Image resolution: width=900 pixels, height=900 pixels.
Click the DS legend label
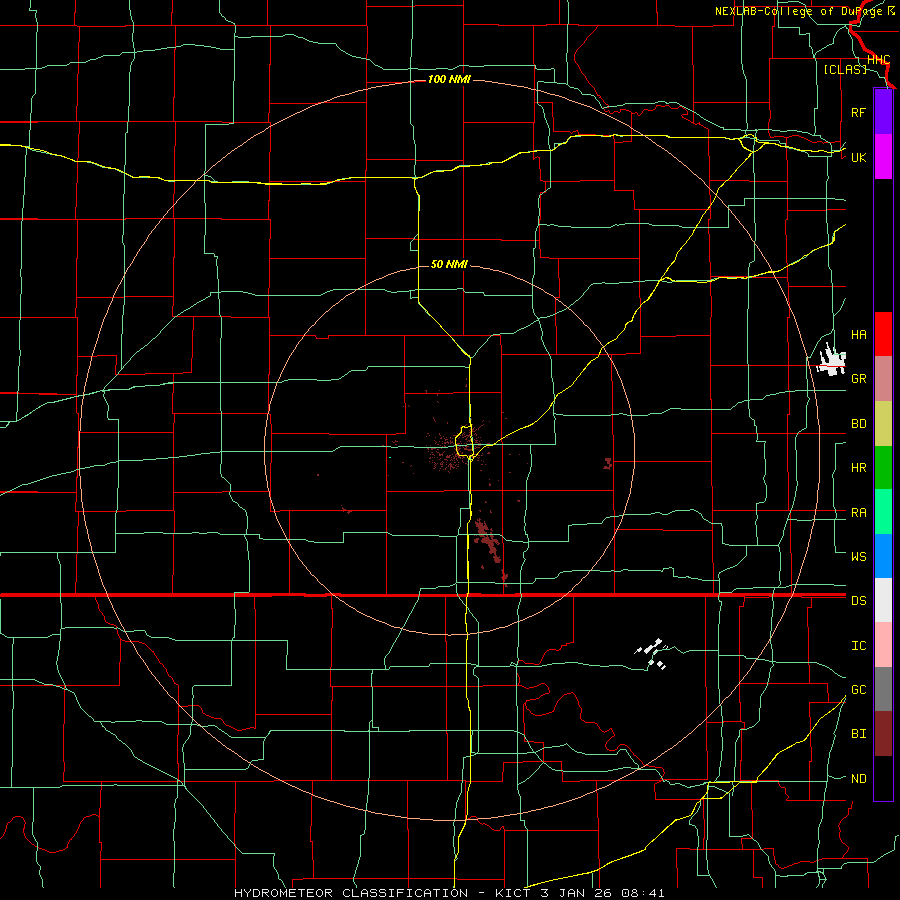point(858,601)
